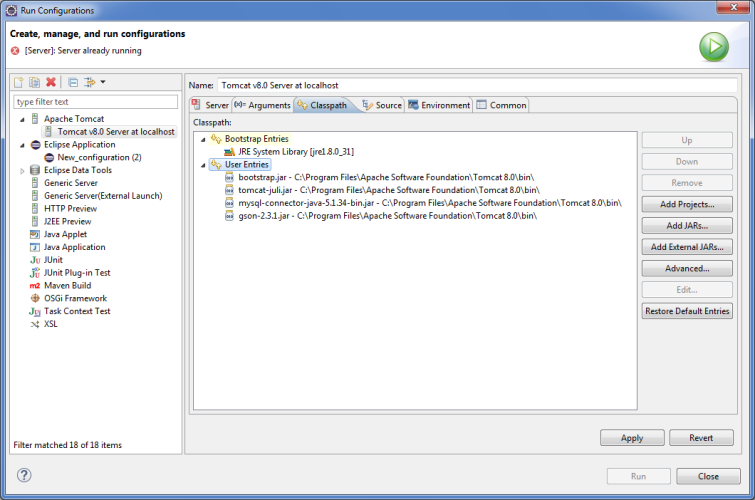Collapse the User Entries classpath node
This screenshot has height=500, width=755.
203,165
